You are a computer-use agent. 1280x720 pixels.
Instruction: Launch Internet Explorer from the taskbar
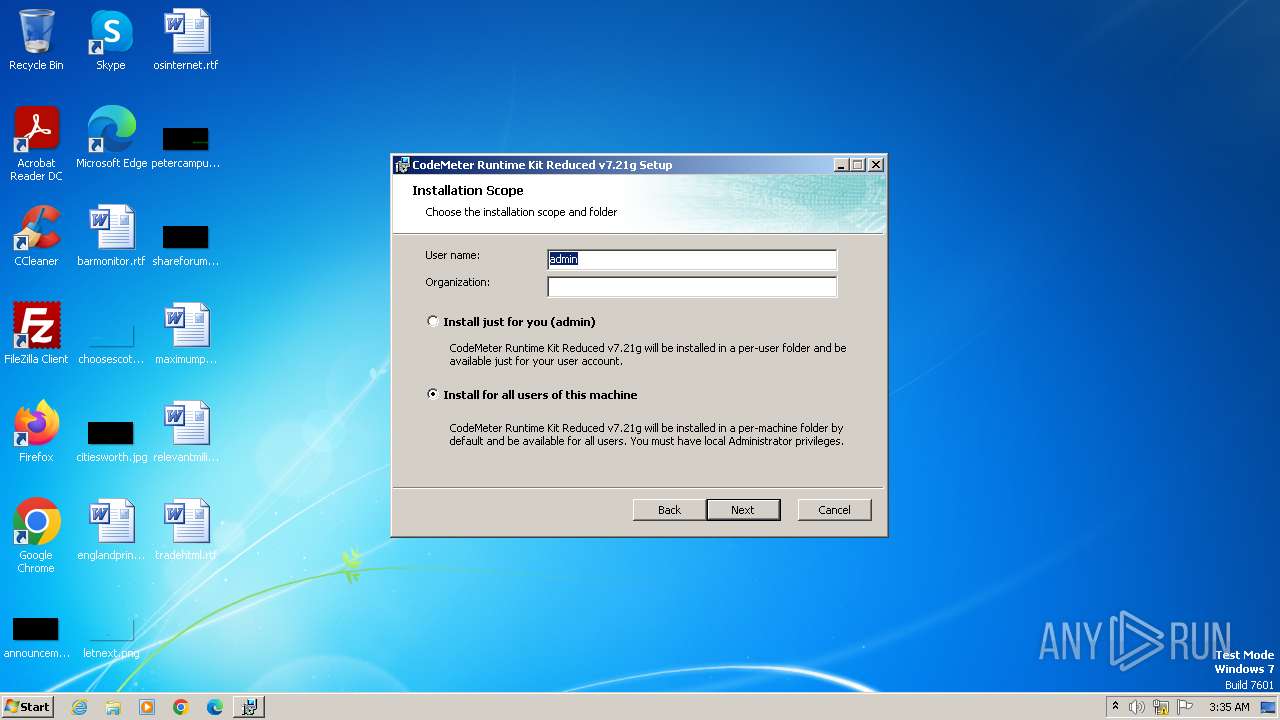click(x=80, y=707)
